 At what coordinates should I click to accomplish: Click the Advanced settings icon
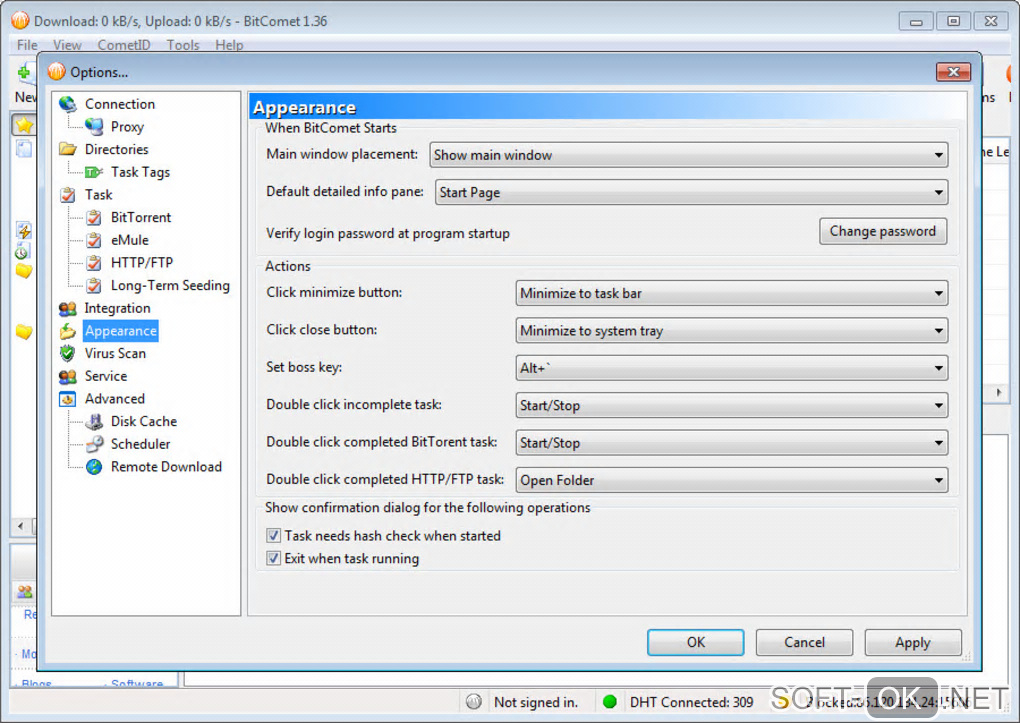[68, 399]
